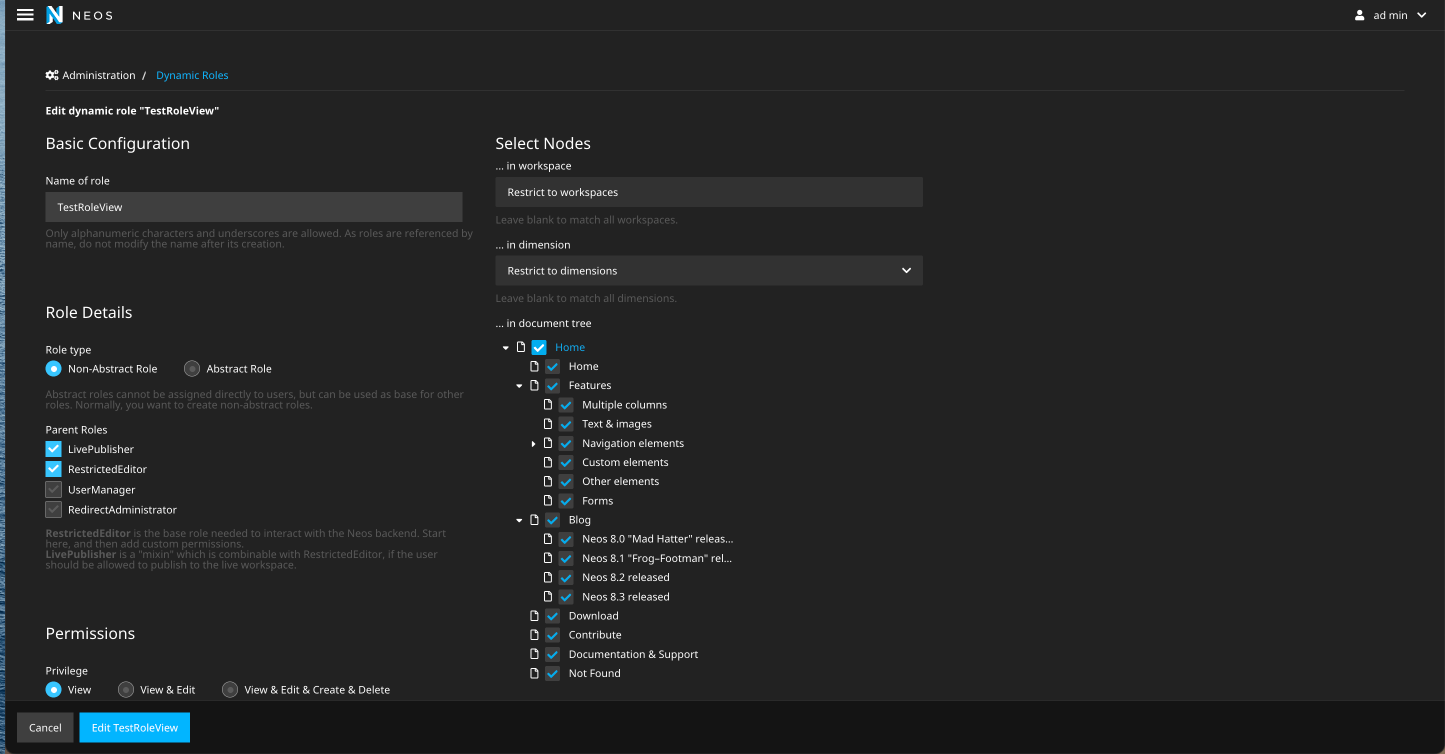Focus the Name of role input field
1445x754 pixels.
(x=254, y=207)
